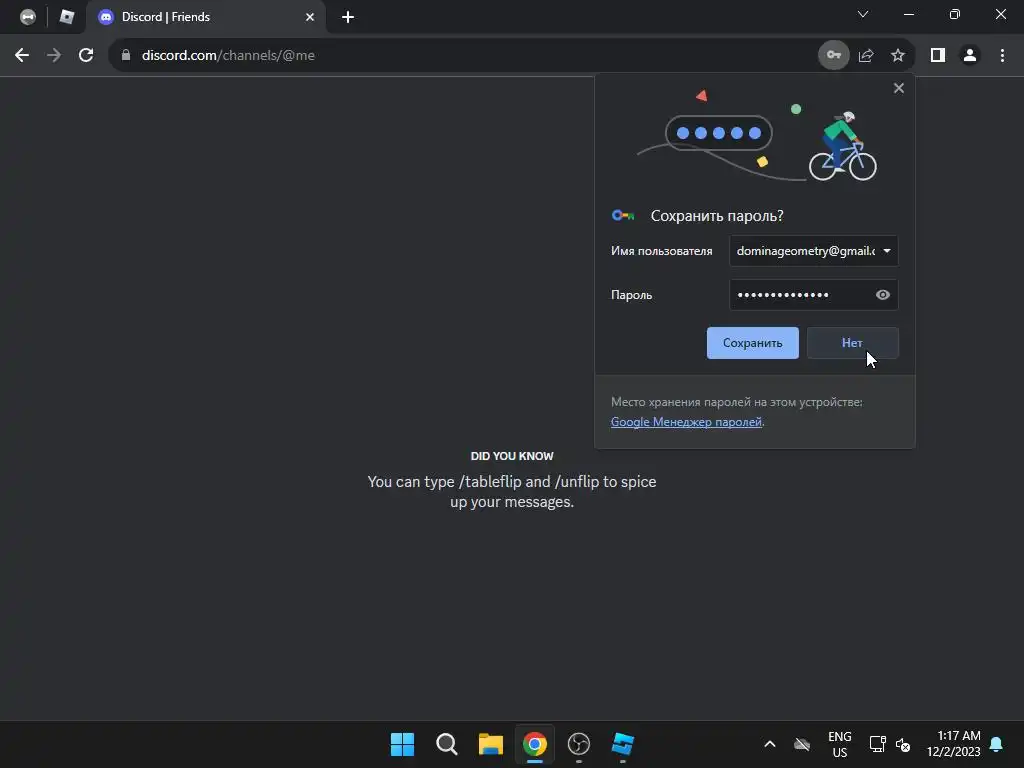The image size is (1024, 768).
Task: Reload the Discord page
Action: 86,56
